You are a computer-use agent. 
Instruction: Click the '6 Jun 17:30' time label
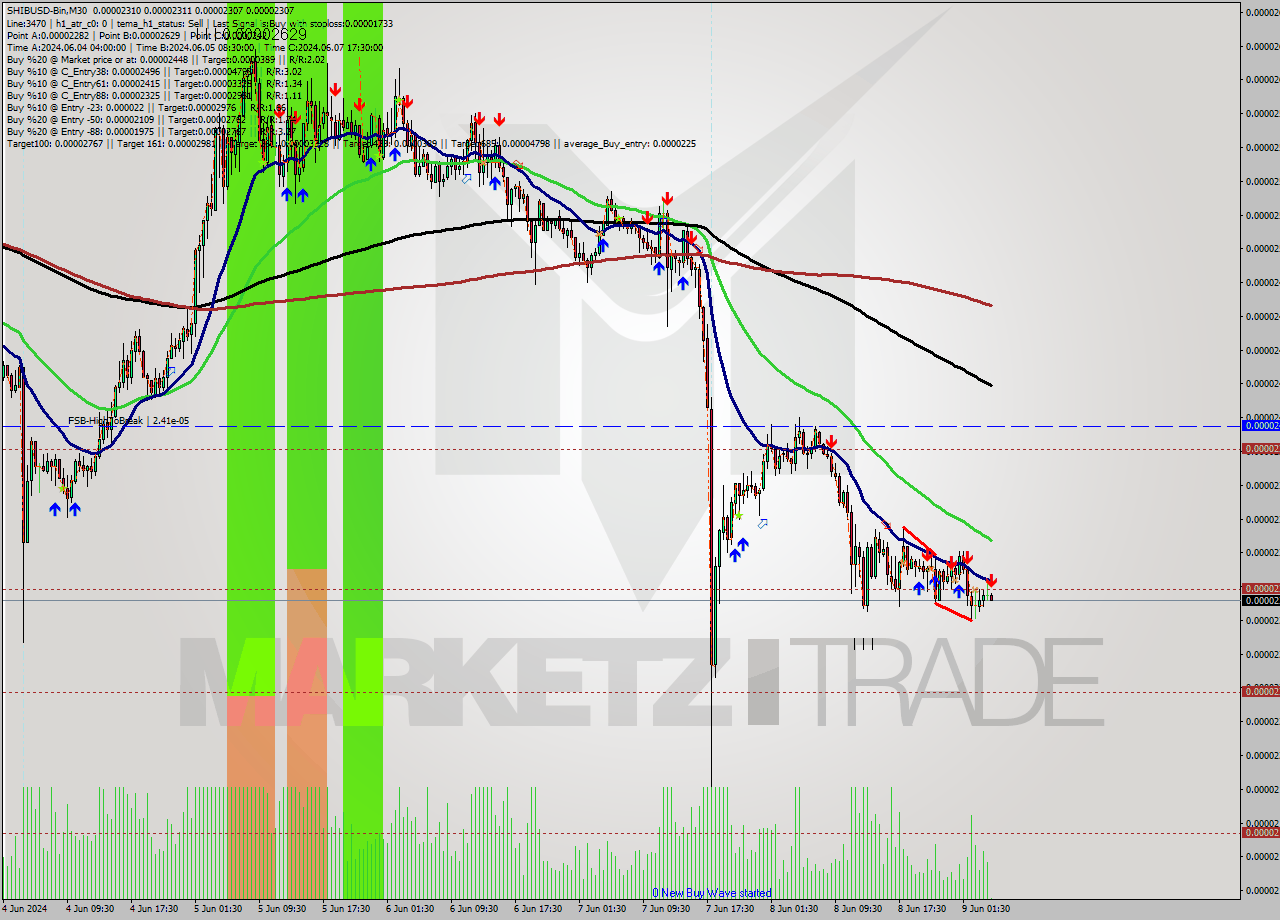click(x=537, y=909)
